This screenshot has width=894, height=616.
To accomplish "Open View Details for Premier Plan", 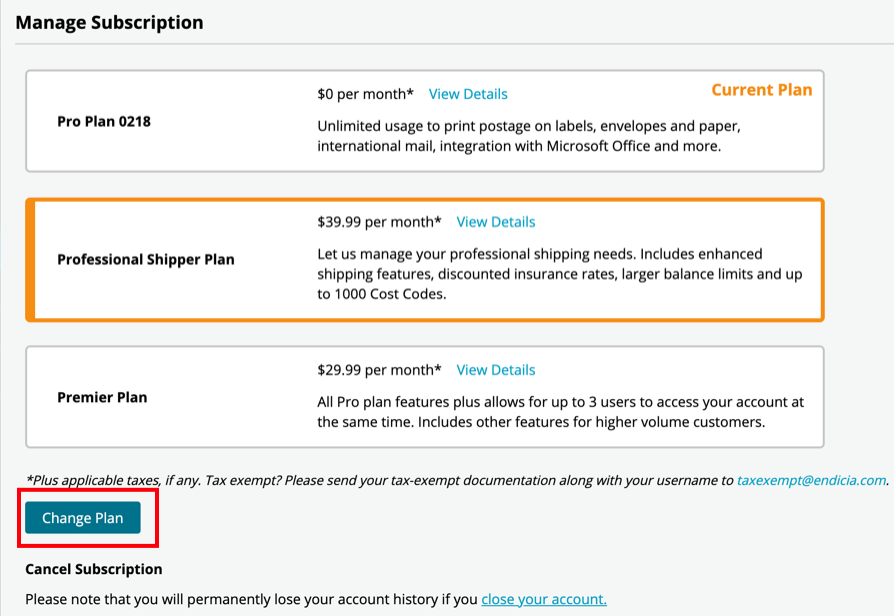I will (496, 369).
